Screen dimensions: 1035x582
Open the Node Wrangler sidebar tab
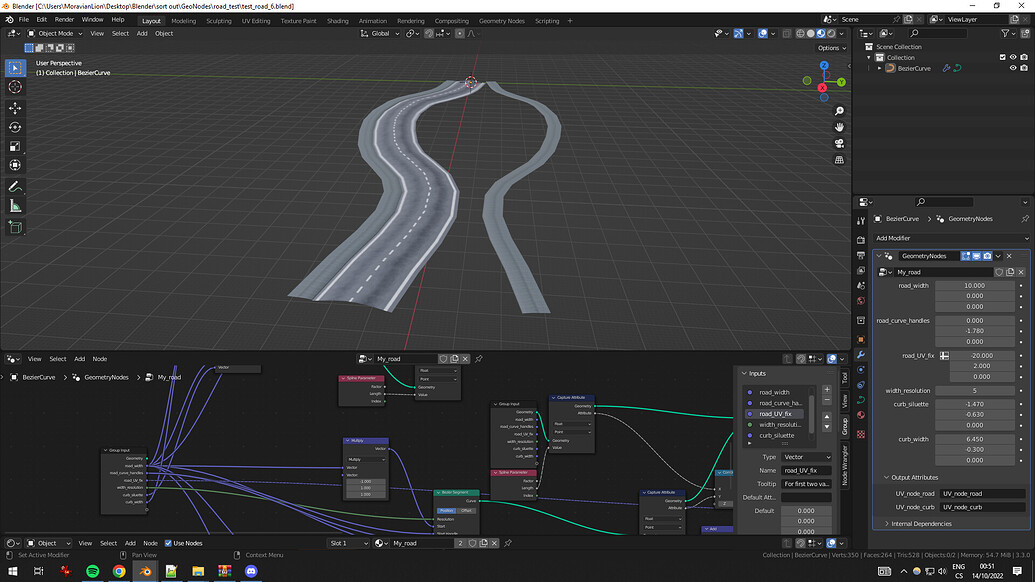coord(845,465)
